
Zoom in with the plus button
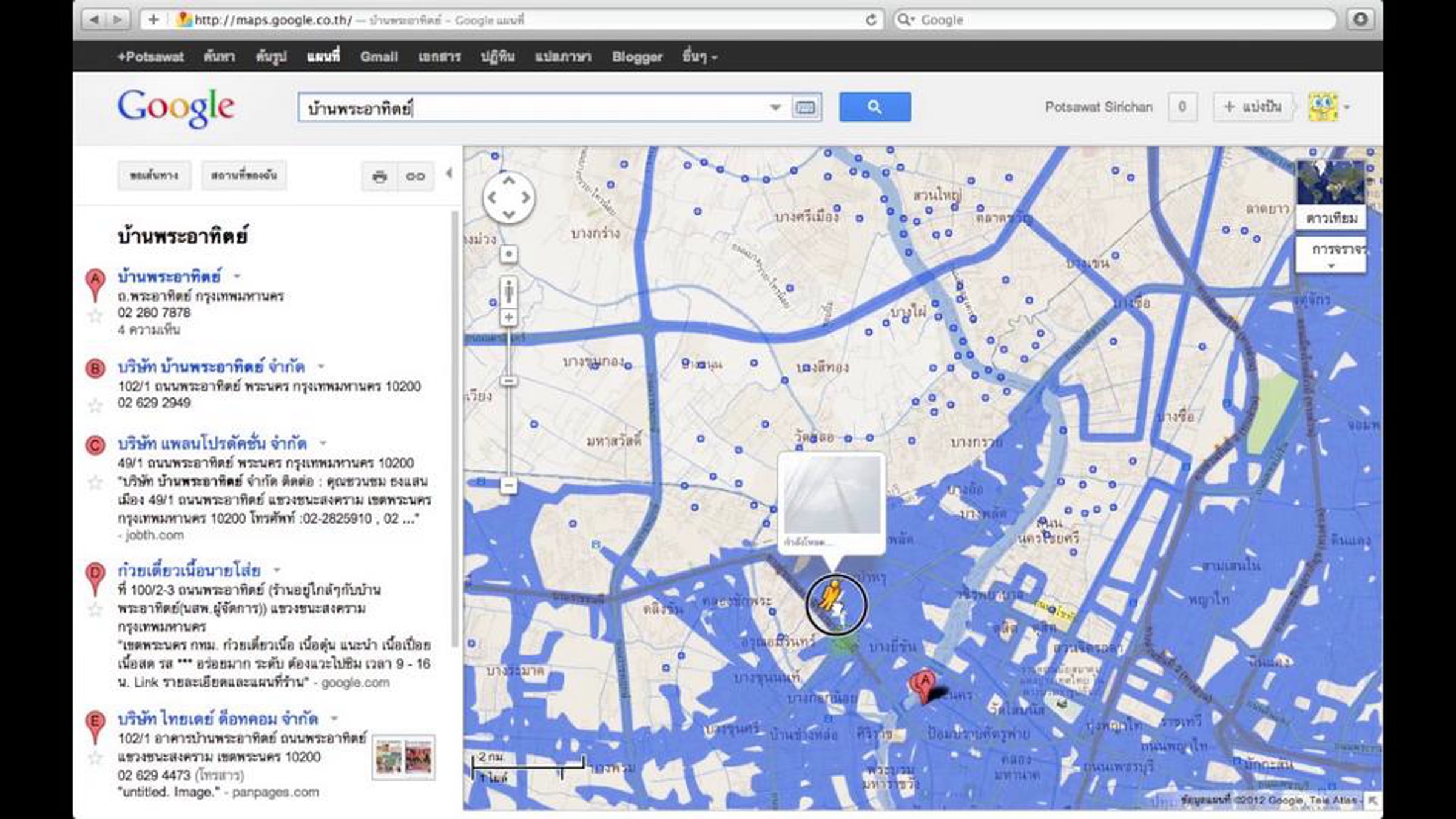pos(508,317)
